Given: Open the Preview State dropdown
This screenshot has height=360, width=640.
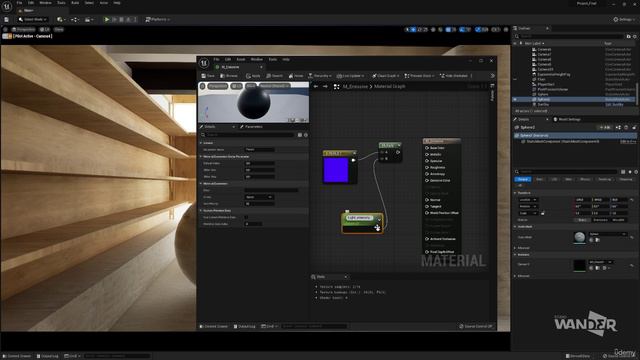Looking at the screenshot, I should [x=419, y=76].
